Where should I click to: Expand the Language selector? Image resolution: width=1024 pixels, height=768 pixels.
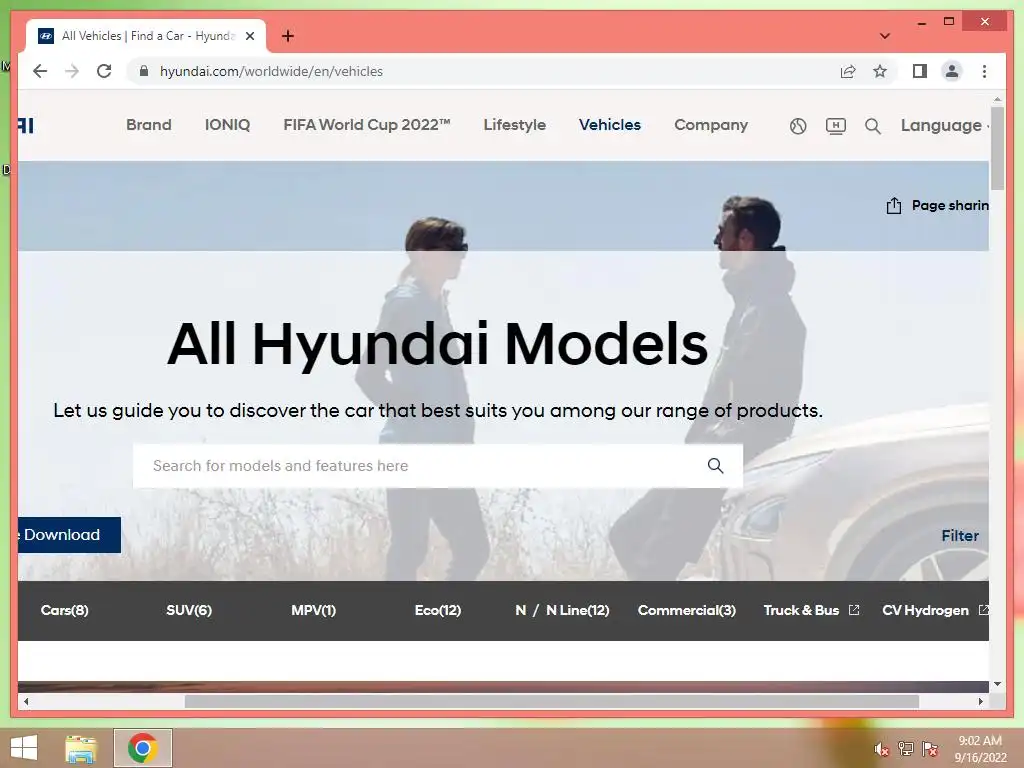click(x=944, y=125)
